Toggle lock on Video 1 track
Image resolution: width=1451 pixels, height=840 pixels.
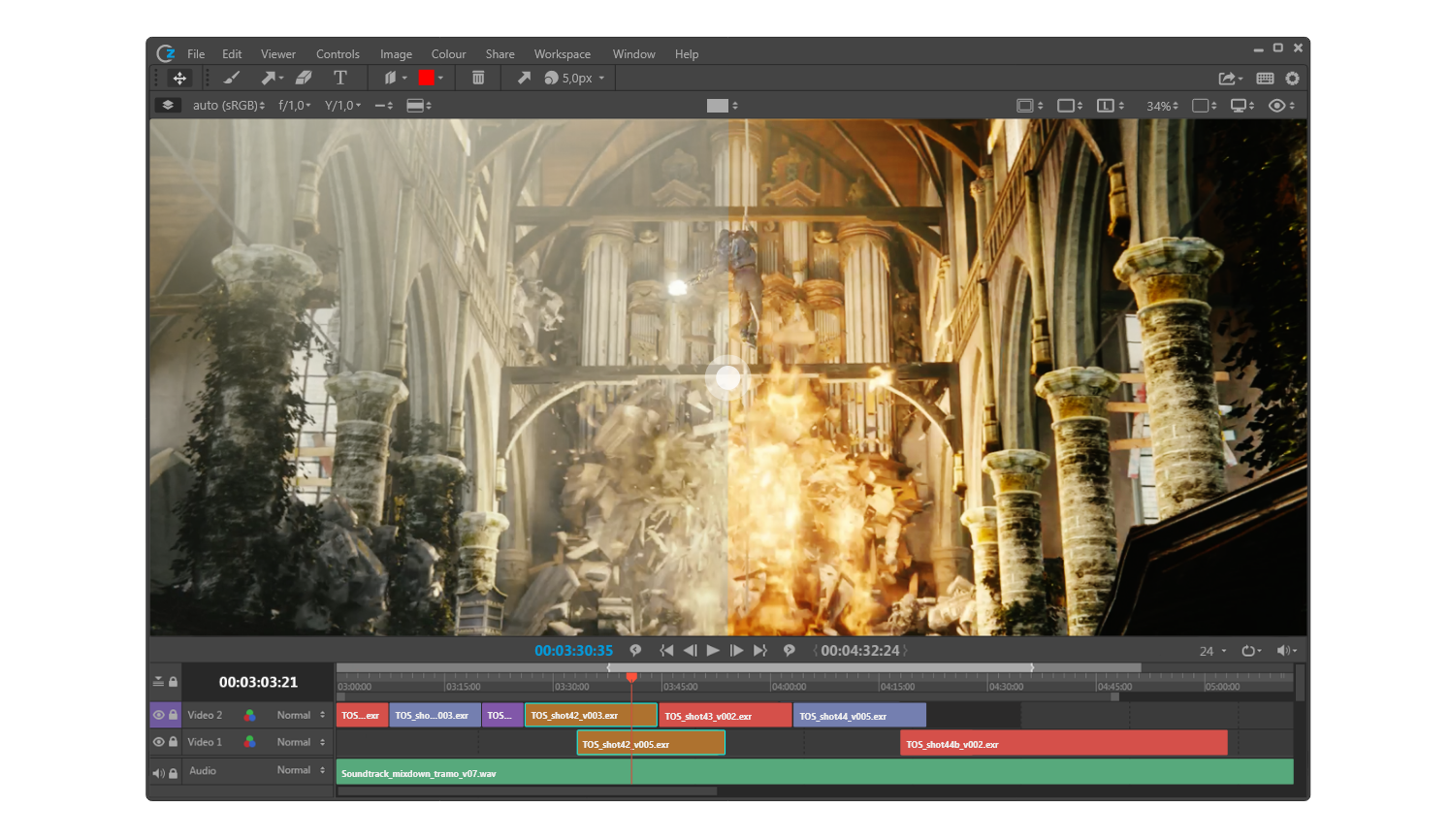[173, 742]
